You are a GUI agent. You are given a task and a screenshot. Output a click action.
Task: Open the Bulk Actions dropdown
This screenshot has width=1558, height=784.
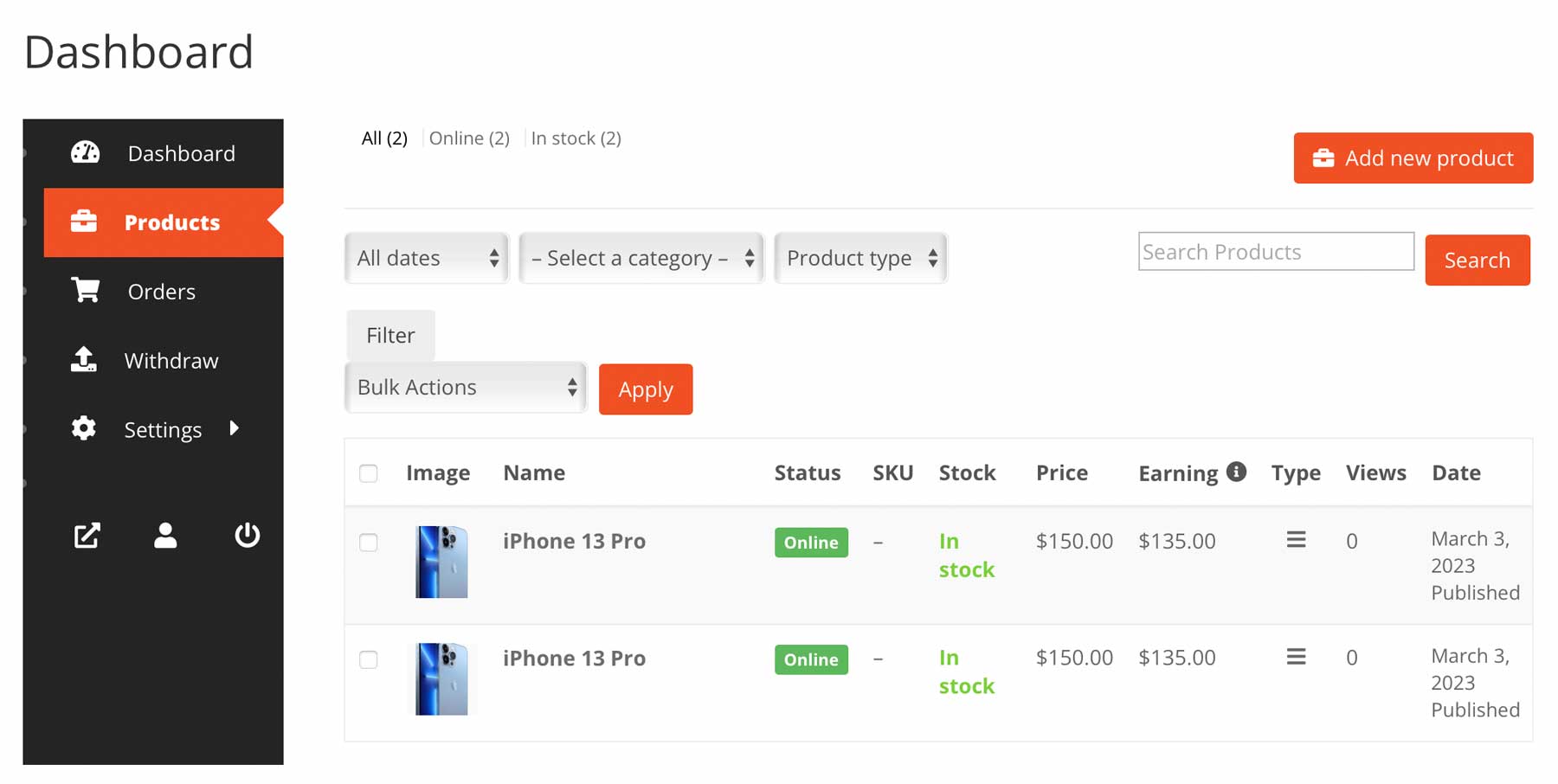(465, 387)
